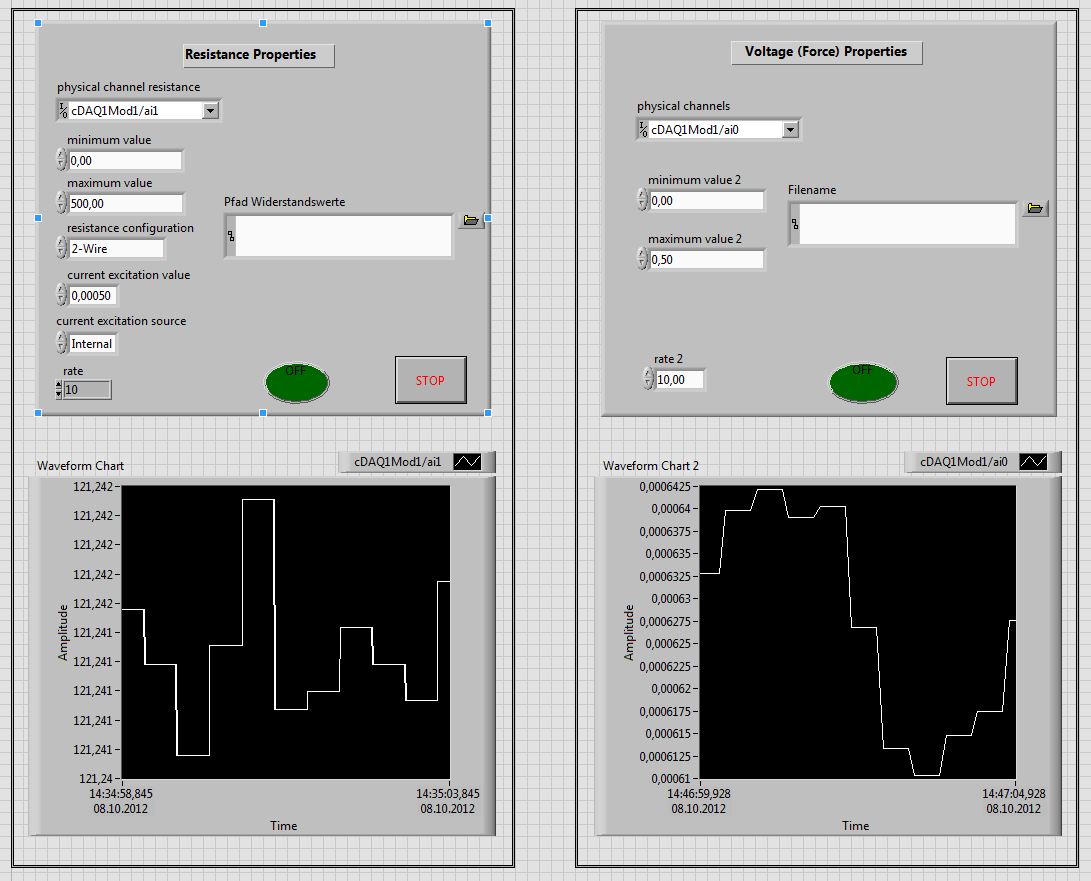This screenshot has width=1091, height=881.
Task: Expand physical channel resistance dropdown
Action: tap(210, 110)
